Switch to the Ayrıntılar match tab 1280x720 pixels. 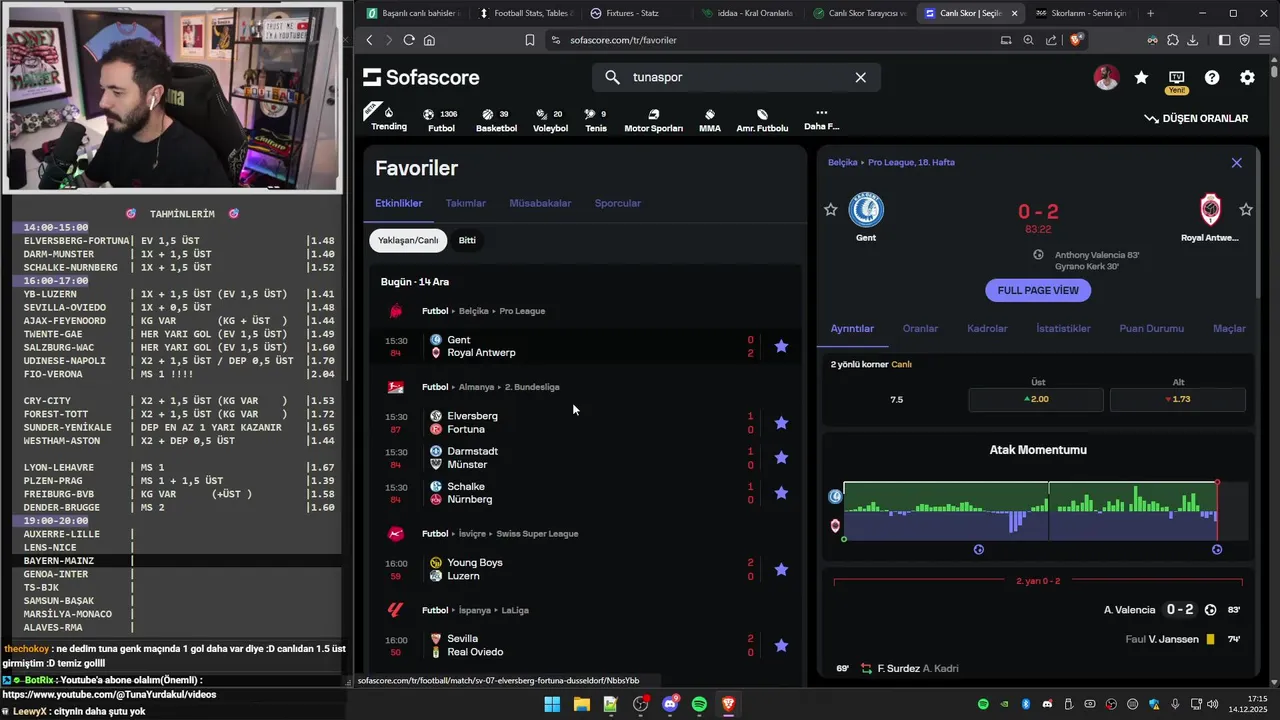pos(852,328)
